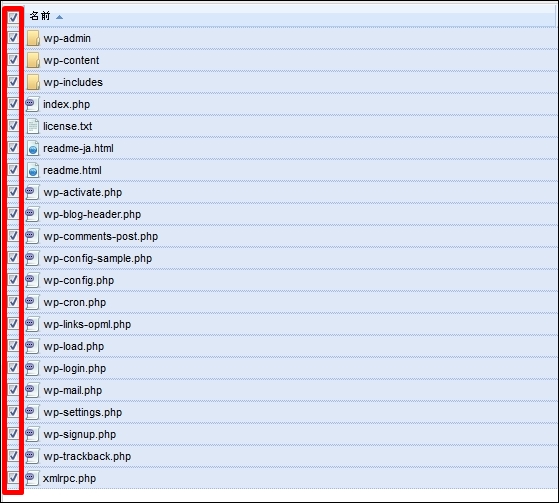Toggle the select-all checkbox in header
Image resolution: width=559 pixels, height=503 pixels.
point(13,17)
